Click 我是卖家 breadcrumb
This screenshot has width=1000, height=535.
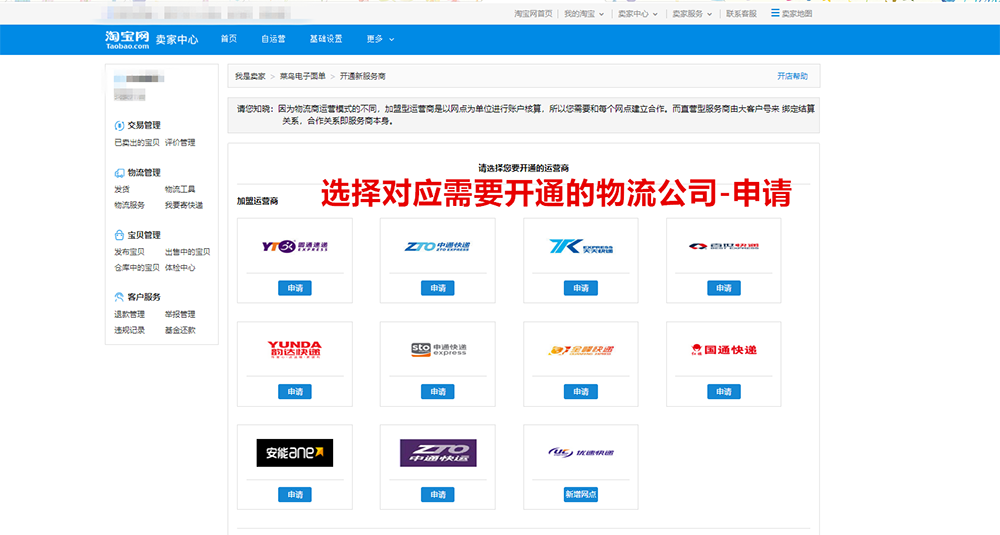(250, 76)
